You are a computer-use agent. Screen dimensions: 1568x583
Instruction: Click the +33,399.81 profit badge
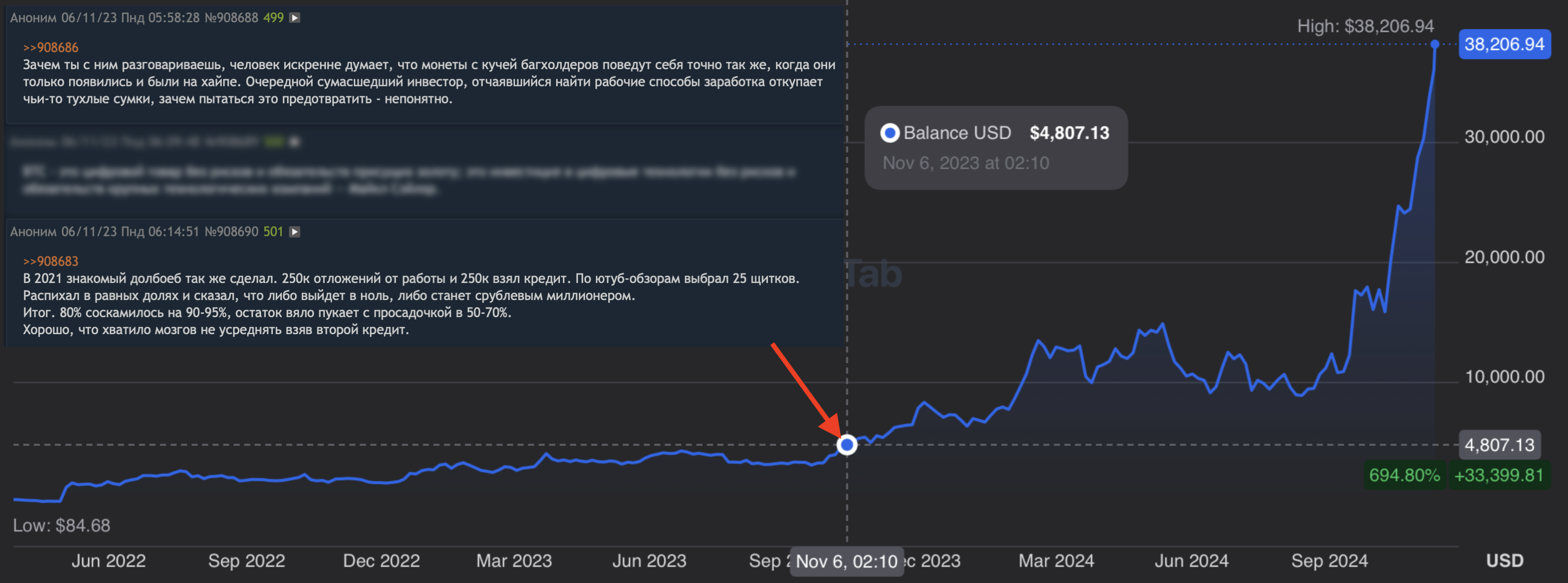click(x=1499, y=475)
